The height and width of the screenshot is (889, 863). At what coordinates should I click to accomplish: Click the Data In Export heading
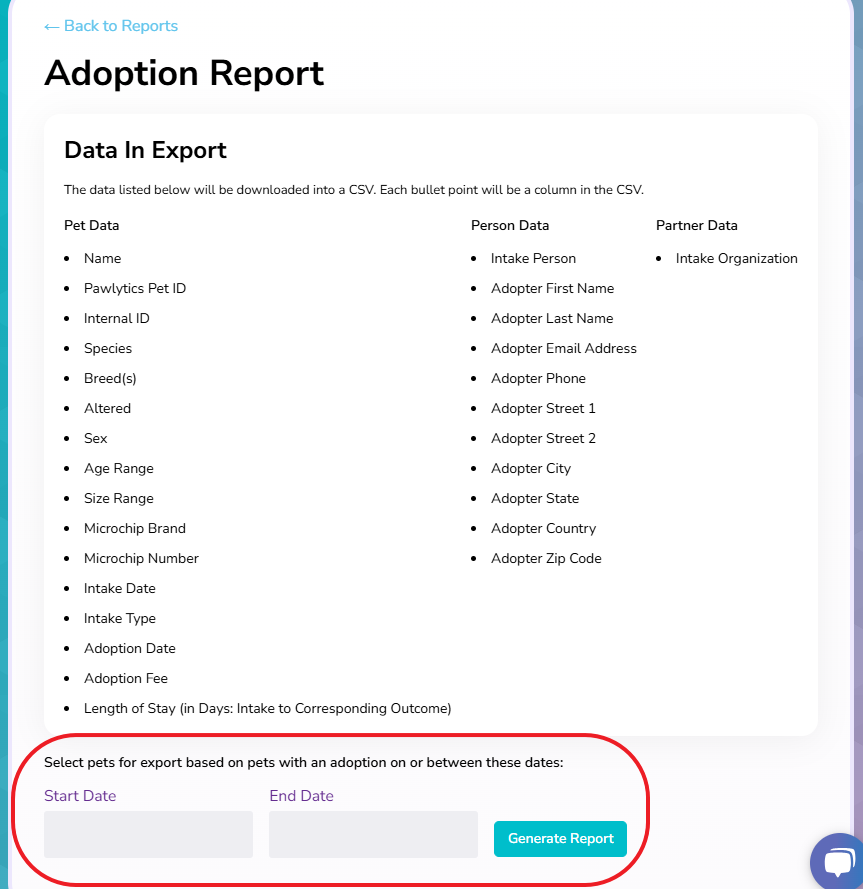click(x=145, y=150)
